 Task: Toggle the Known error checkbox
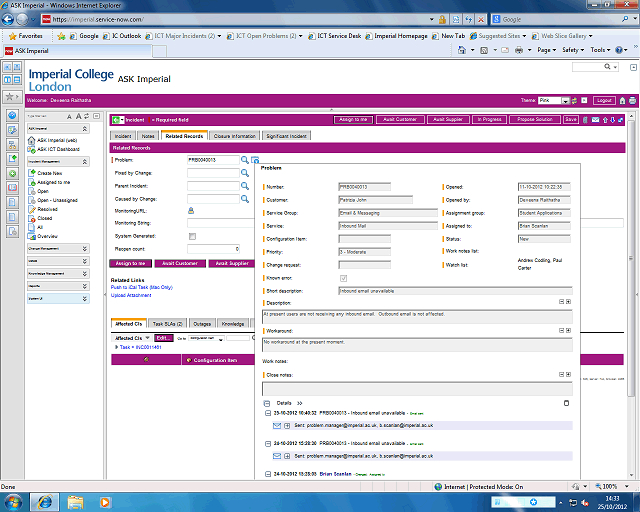[x=345, y=278]
